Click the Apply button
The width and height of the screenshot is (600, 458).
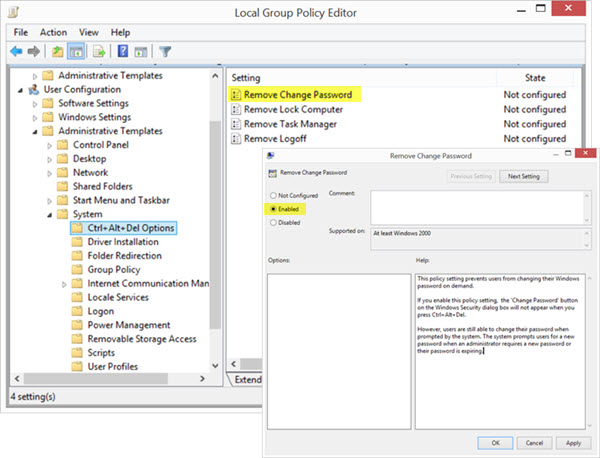coord(573,443)
